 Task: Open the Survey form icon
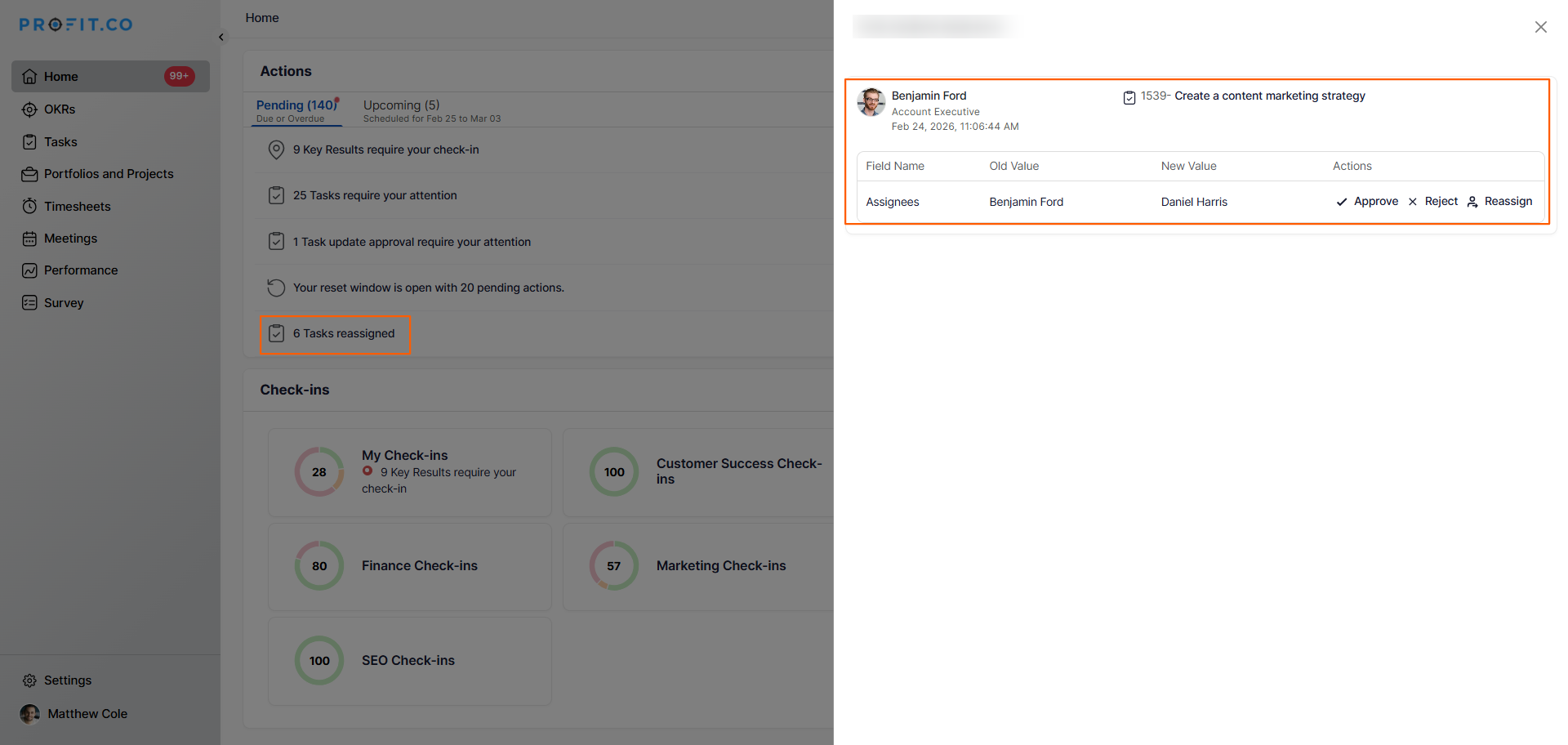[30, 302]
